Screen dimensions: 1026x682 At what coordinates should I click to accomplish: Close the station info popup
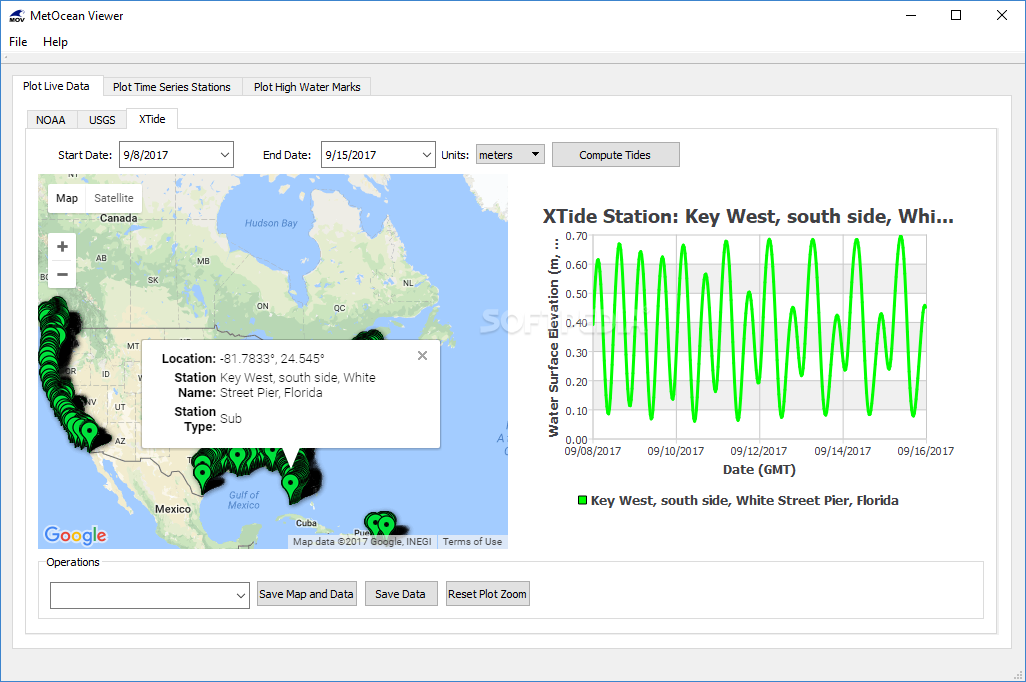pos(422,355)
